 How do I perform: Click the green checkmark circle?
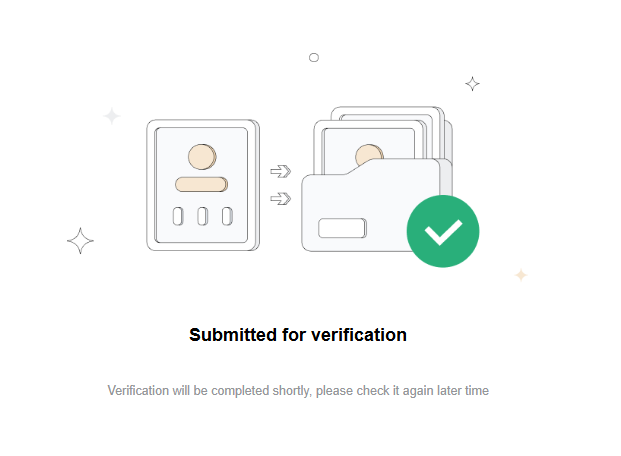[443, 231]
